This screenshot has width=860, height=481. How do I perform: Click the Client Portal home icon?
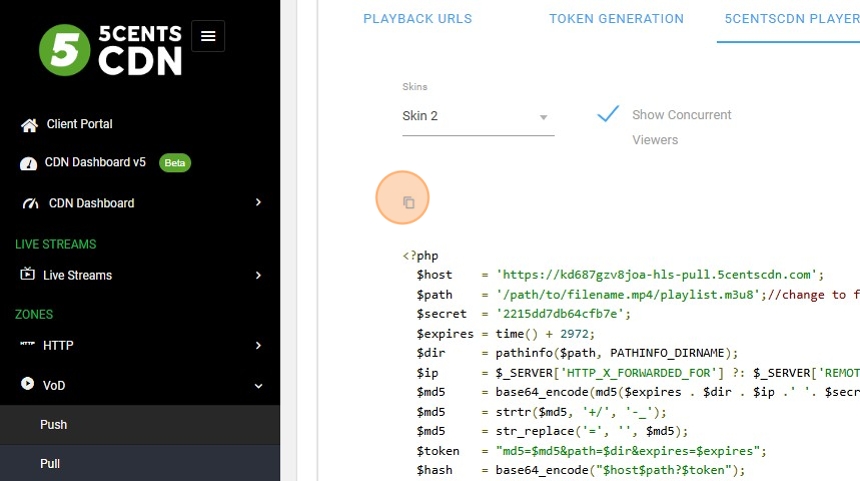click(x=30, y=125)
